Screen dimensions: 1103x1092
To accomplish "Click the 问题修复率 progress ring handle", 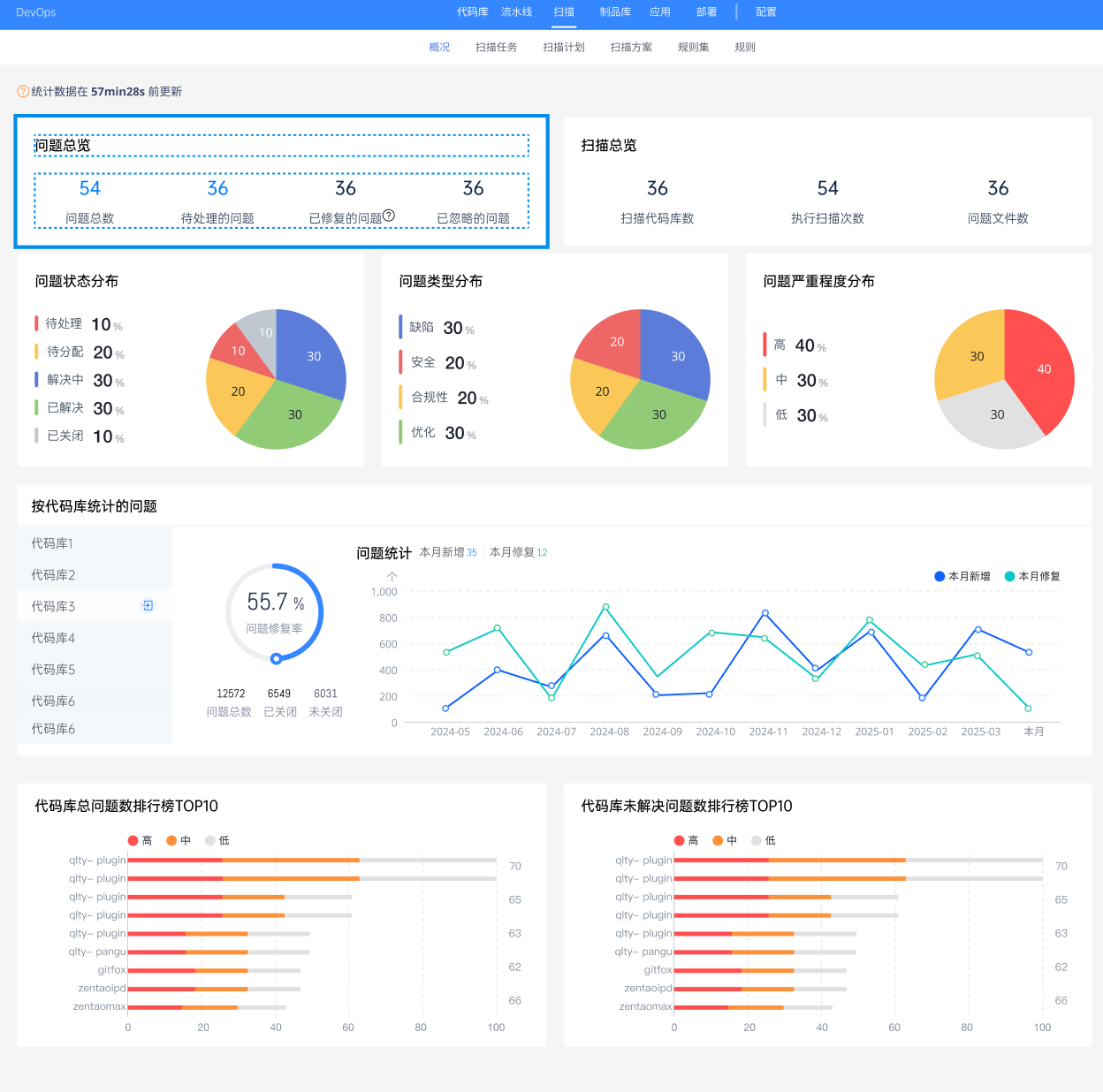I will pyautogui.click(x=277, y=658).
